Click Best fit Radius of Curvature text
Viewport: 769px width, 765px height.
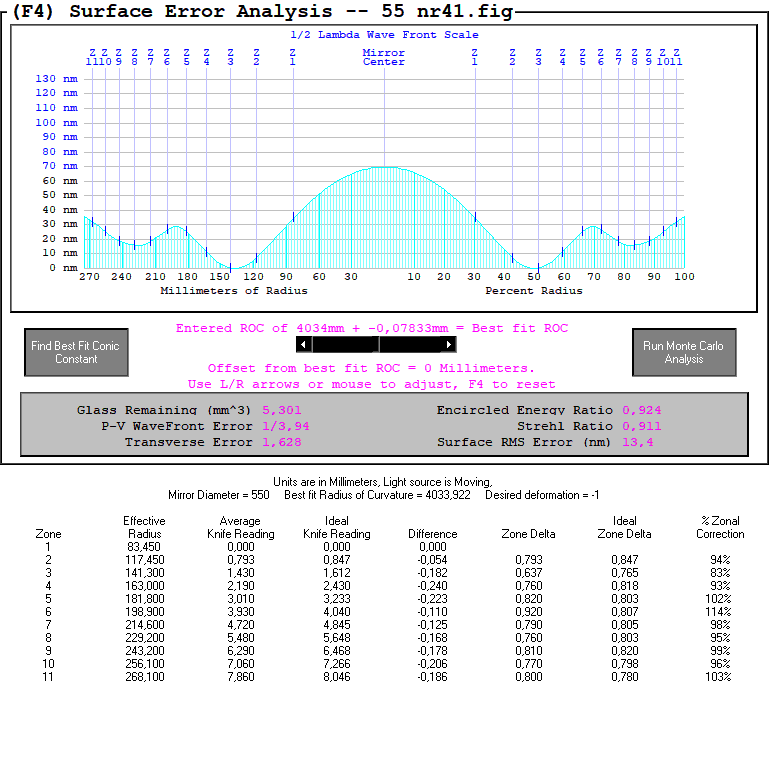pos(377,495)
